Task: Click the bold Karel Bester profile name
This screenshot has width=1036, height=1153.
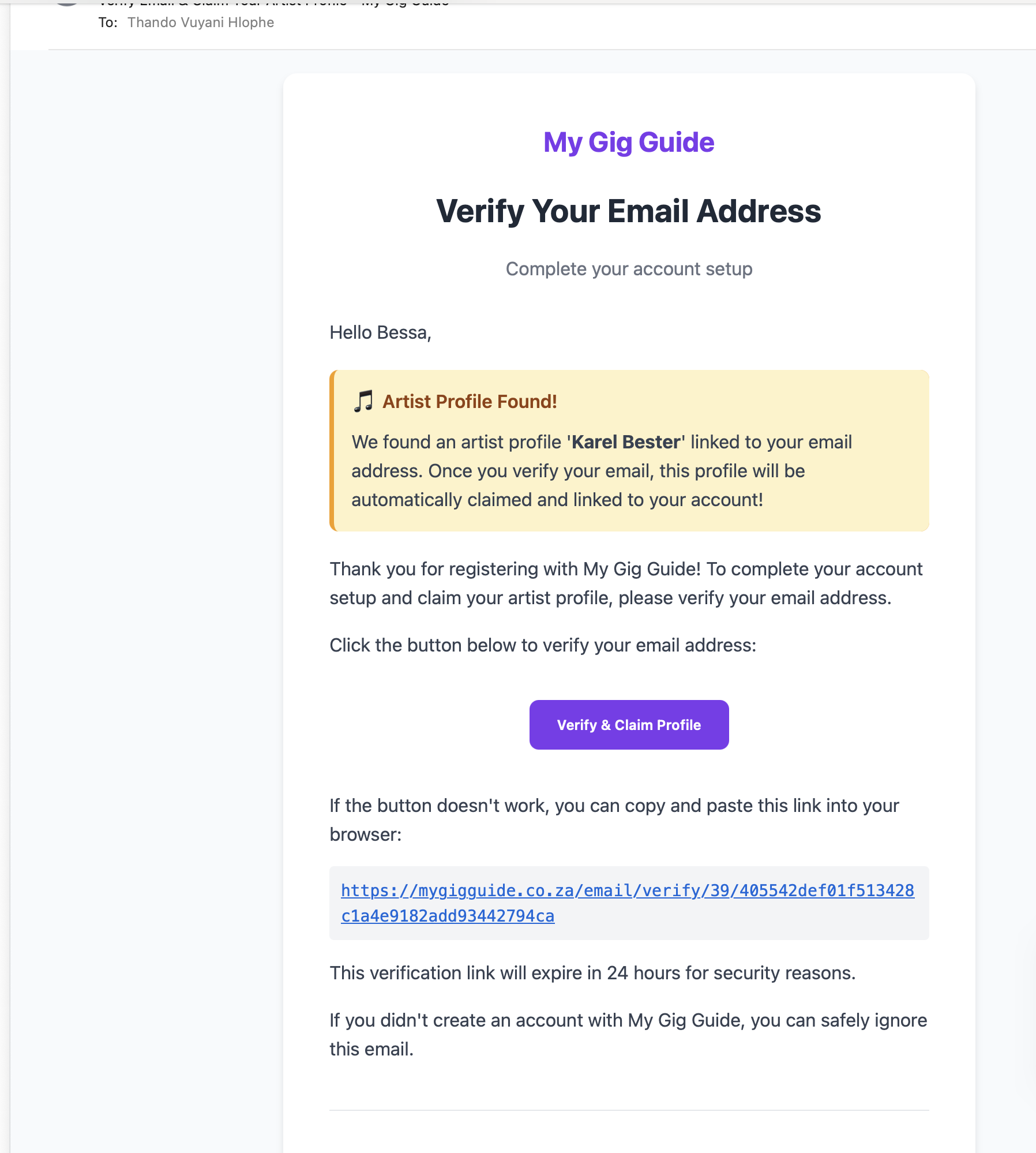Action: pyautogui.click(x=626, y=442)
